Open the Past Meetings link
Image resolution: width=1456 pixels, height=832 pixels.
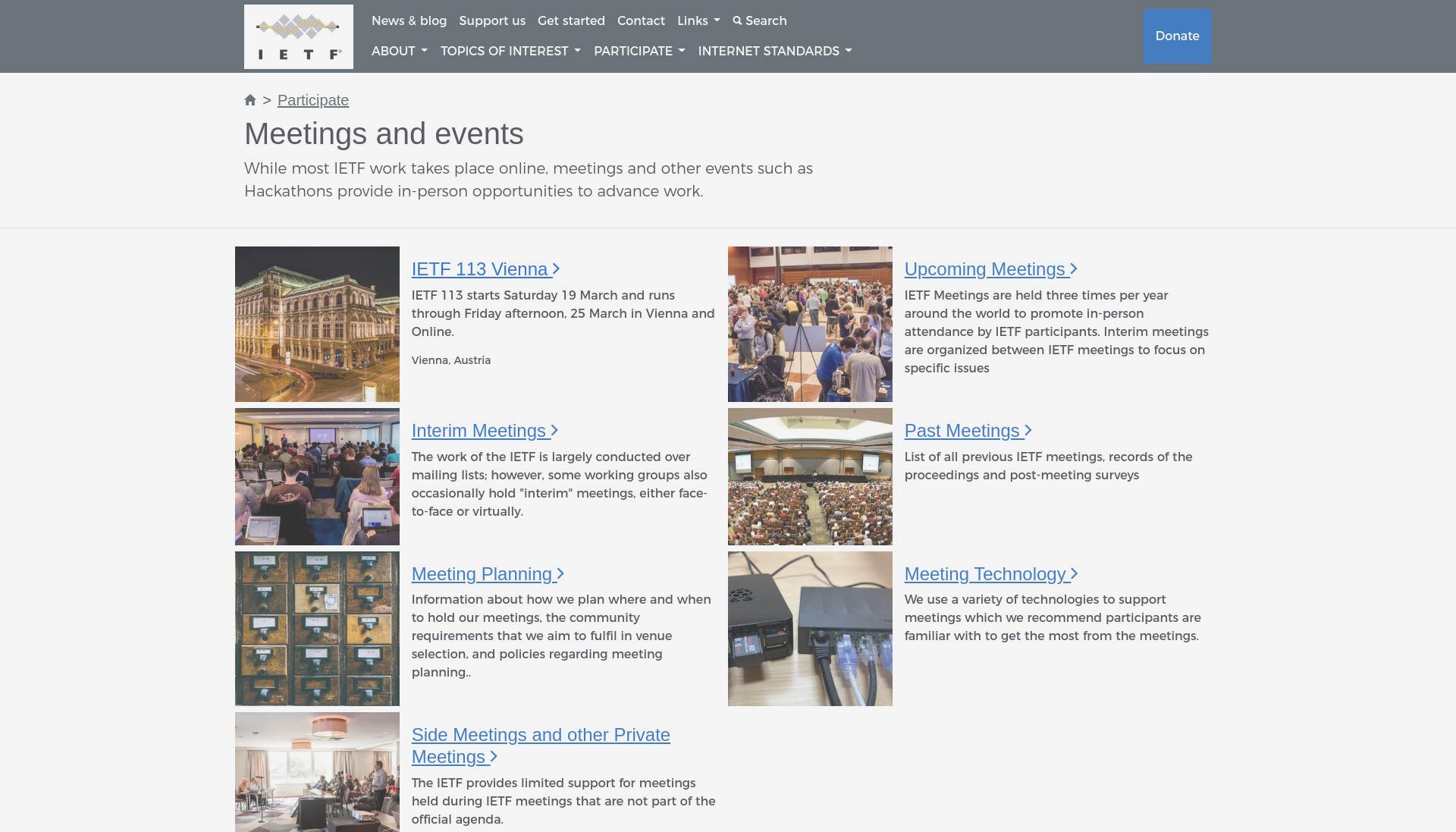click(968, 431)
